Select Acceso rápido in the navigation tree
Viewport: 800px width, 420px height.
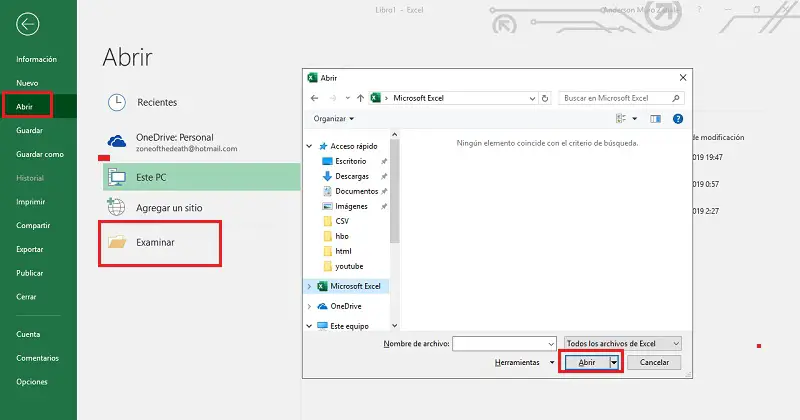point(354,146)
